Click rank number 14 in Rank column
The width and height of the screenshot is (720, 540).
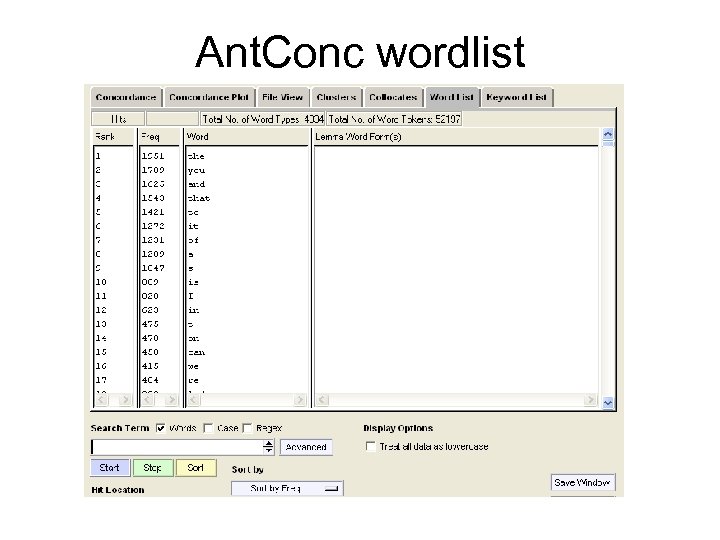(101, 338)
